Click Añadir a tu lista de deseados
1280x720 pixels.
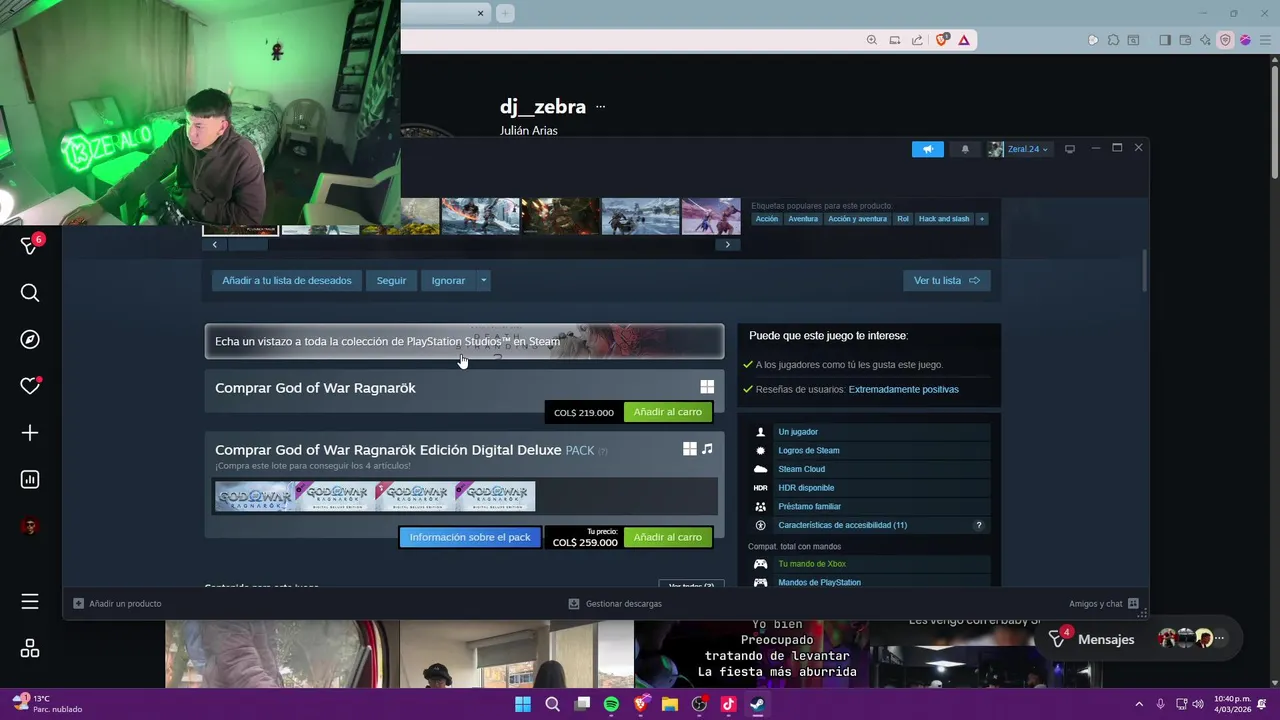click(287, 280)
